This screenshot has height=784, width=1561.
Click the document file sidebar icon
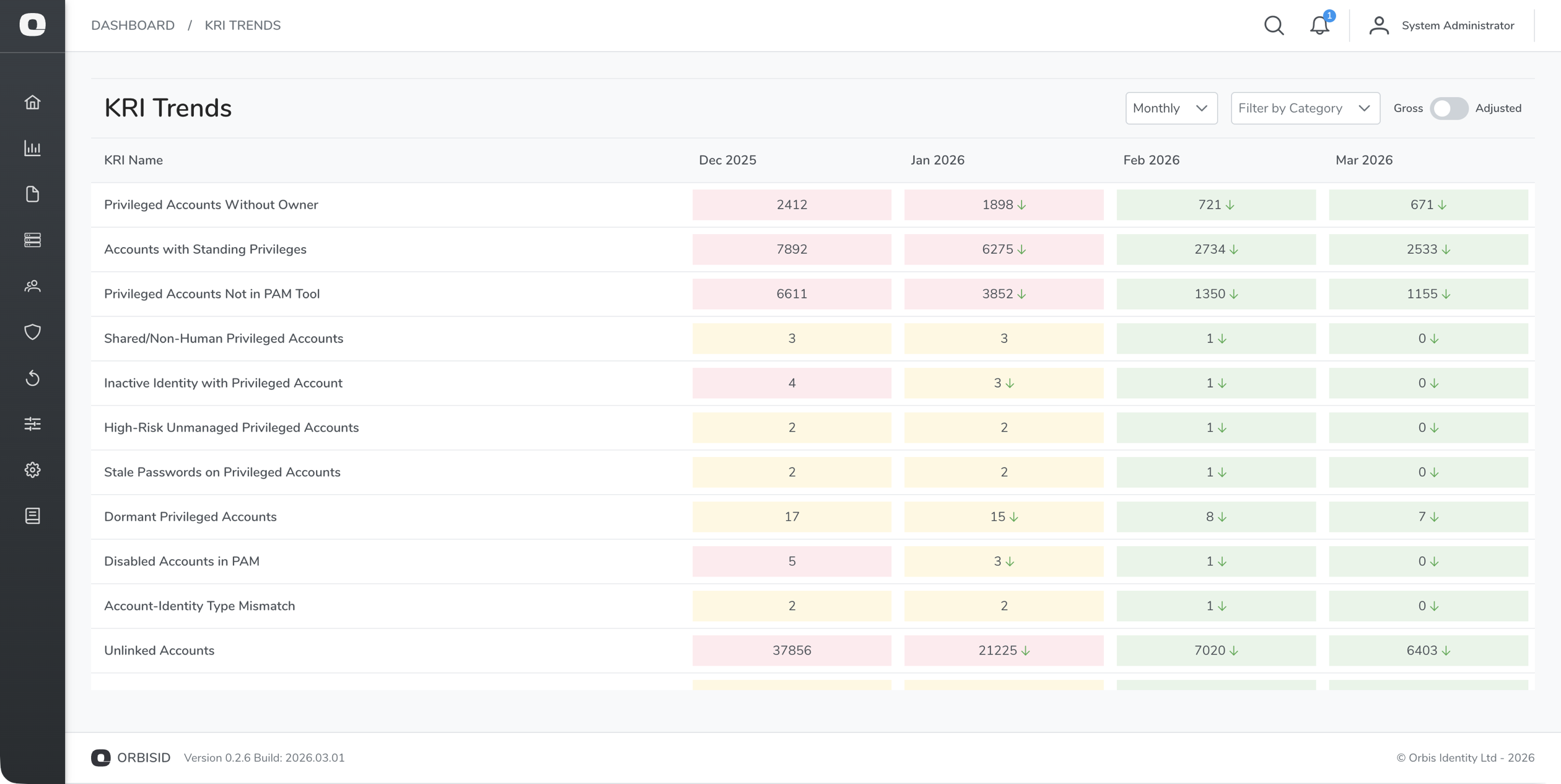click(x=32, y=194)
